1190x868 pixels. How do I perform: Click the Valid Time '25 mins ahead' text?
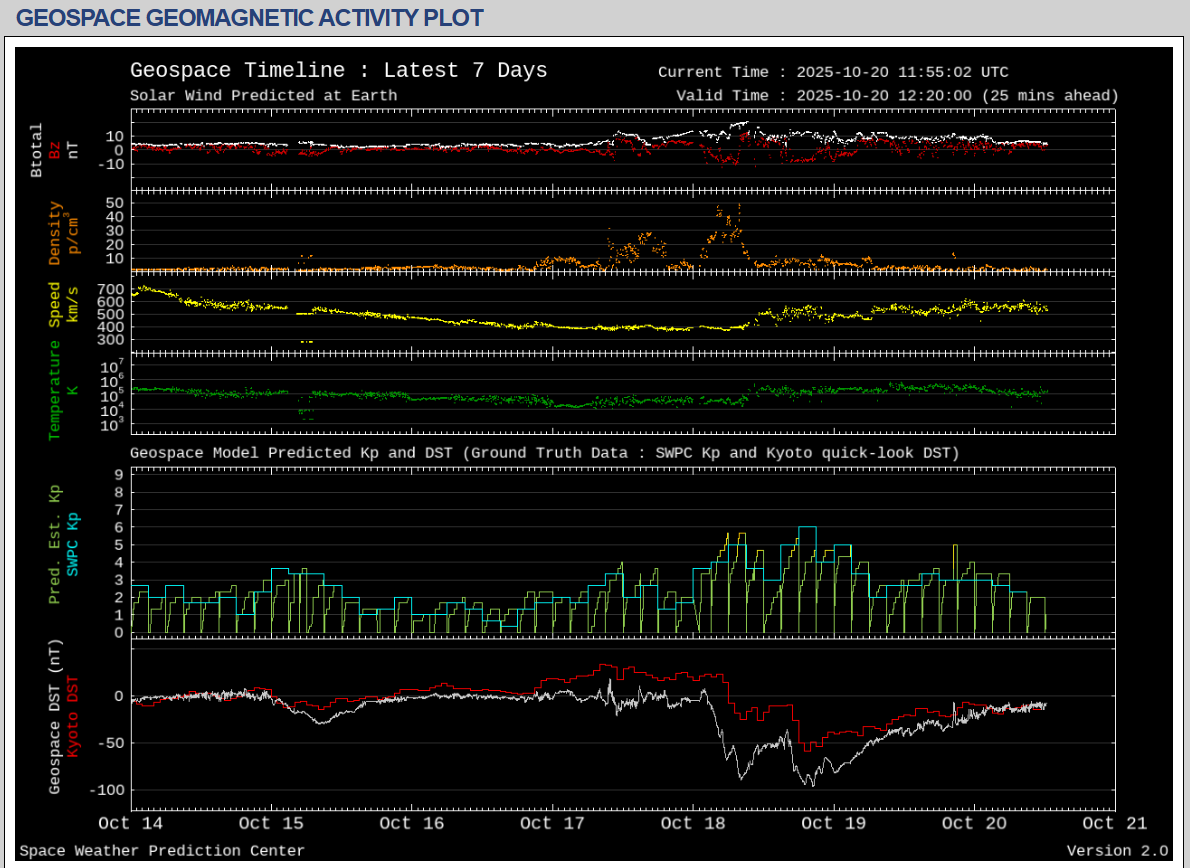coord(1049,96)
